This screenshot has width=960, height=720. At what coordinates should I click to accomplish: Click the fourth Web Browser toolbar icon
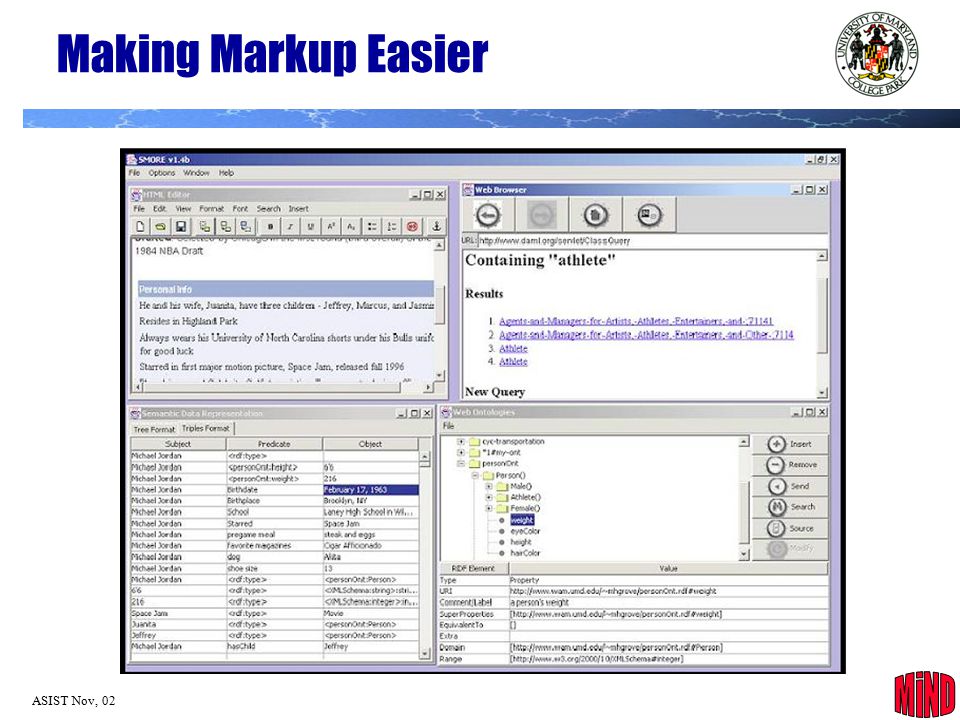[649, 215]
